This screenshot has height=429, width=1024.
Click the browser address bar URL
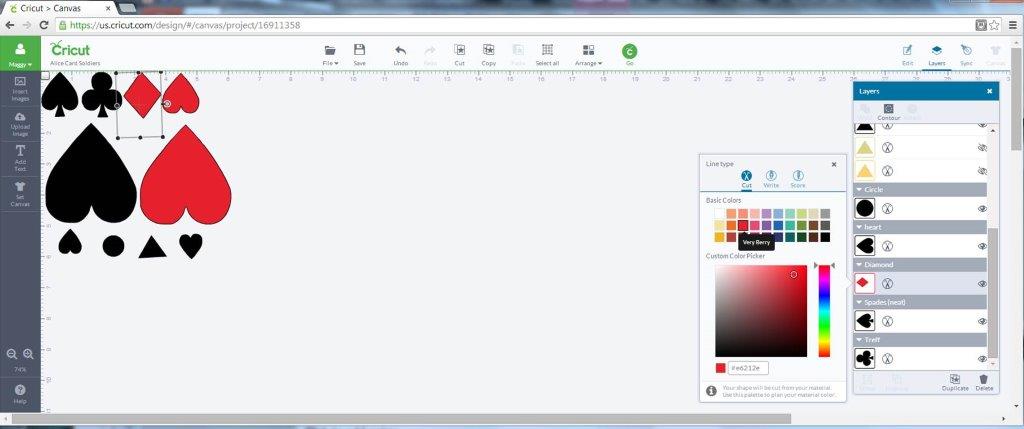(185, 25)
